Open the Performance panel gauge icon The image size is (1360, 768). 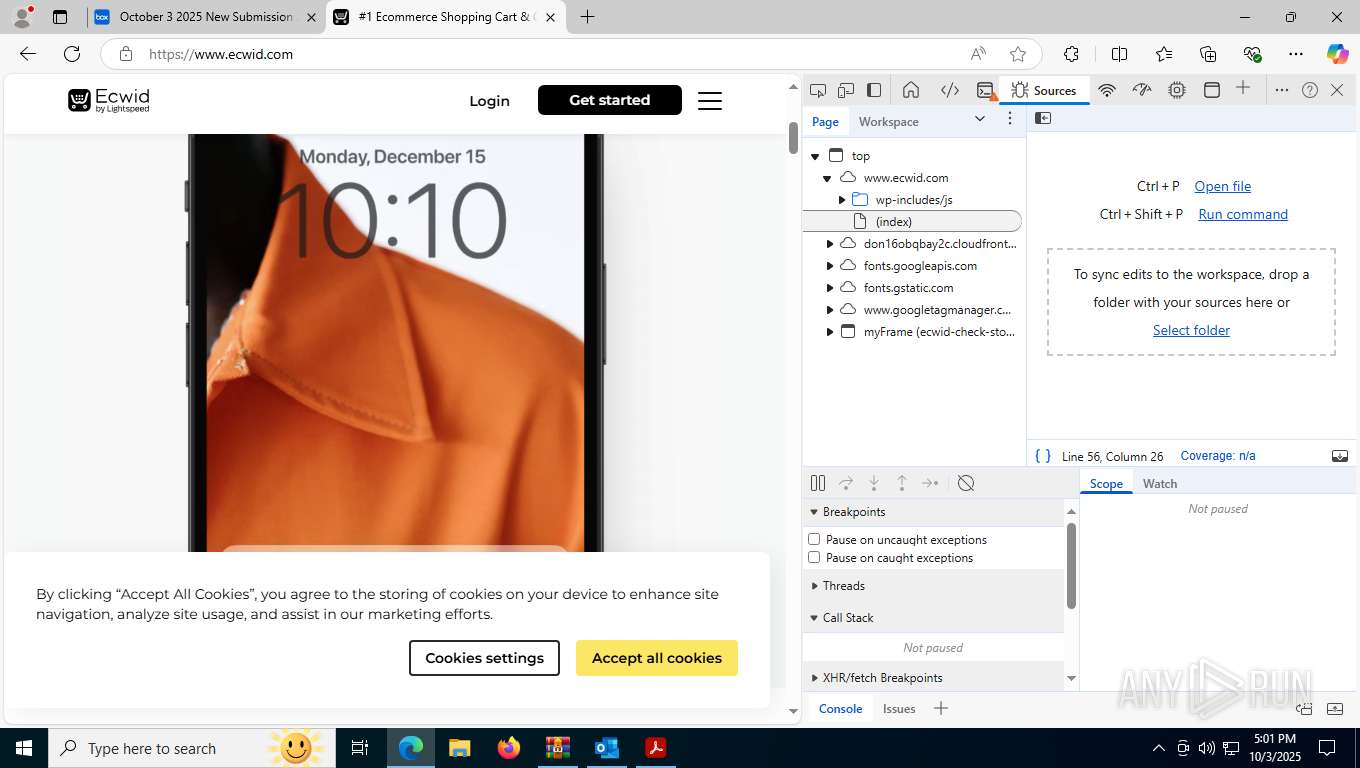point(1142,90)
